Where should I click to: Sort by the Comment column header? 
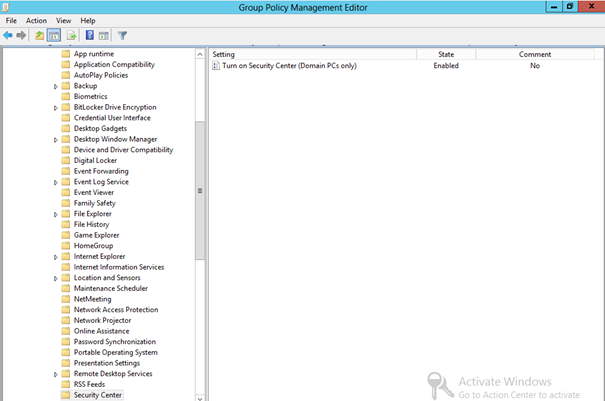pos(535,54)
